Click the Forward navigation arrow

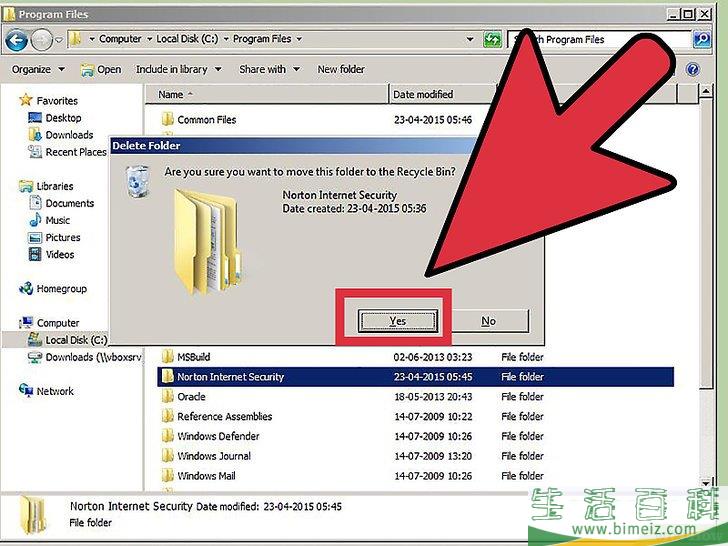point(41,40)
